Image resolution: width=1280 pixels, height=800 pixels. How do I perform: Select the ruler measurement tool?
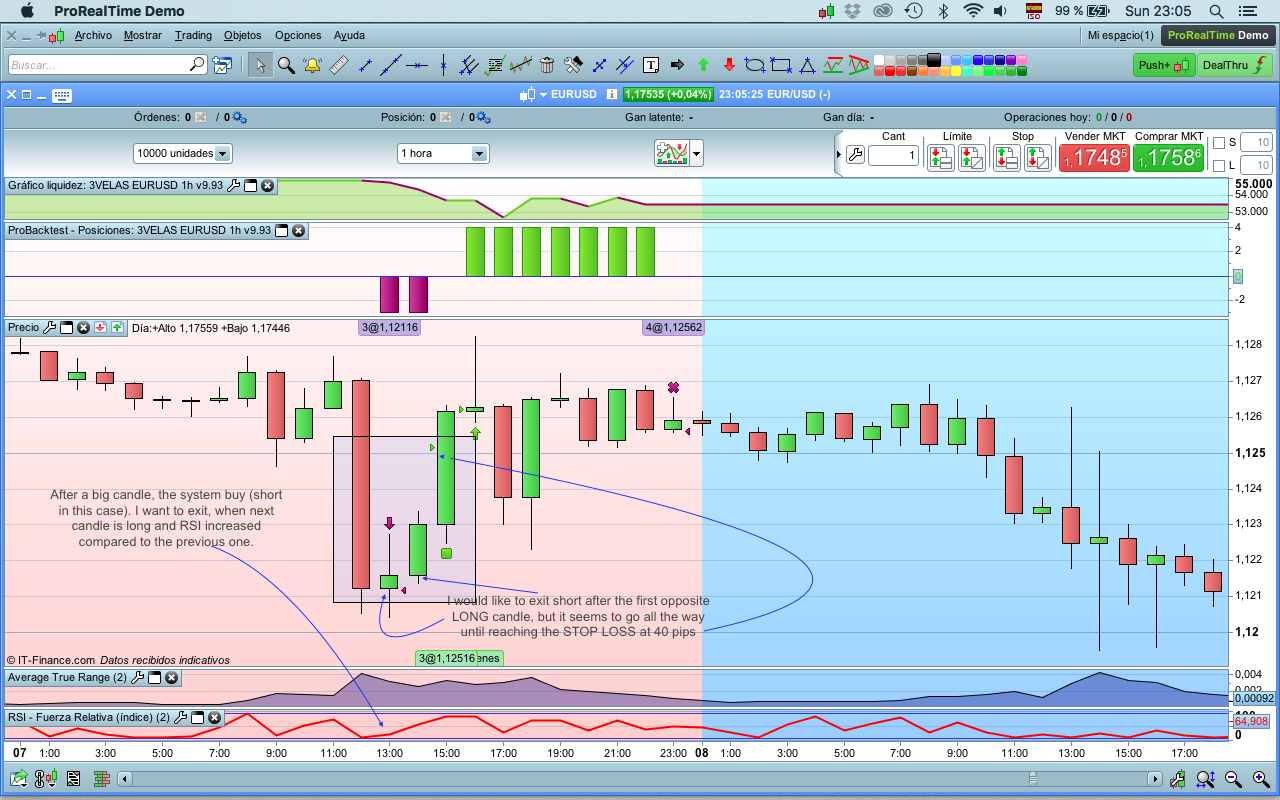pos(338,65)
